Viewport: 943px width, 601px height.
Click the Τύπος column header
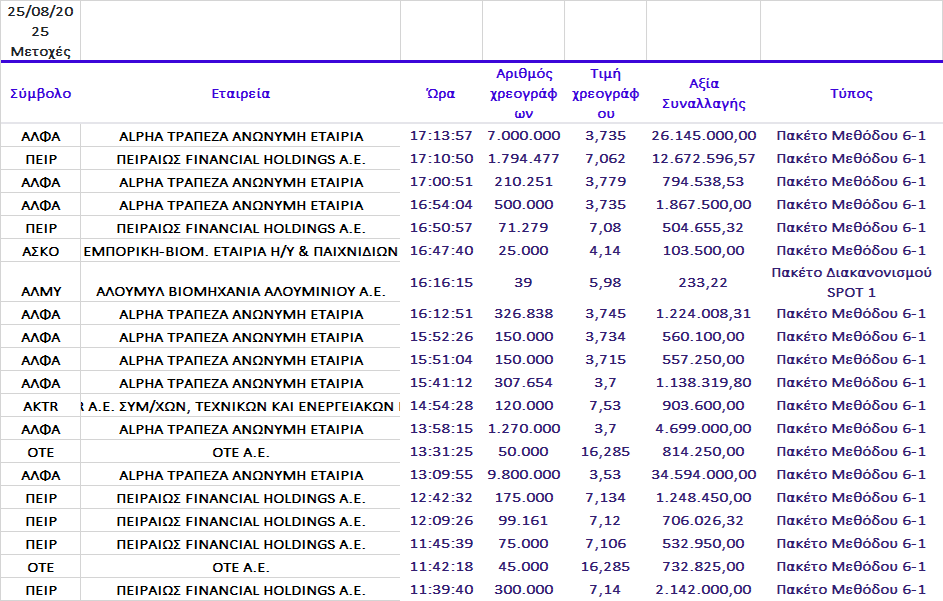851,93
